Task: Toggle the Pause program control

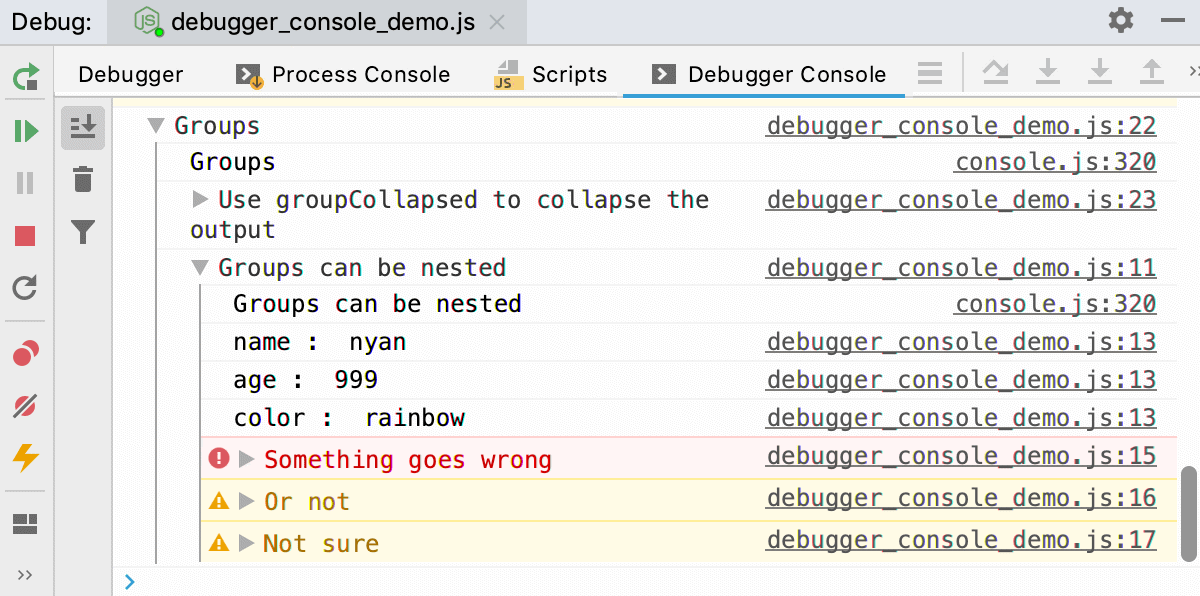Action: (x=25, y=182)
